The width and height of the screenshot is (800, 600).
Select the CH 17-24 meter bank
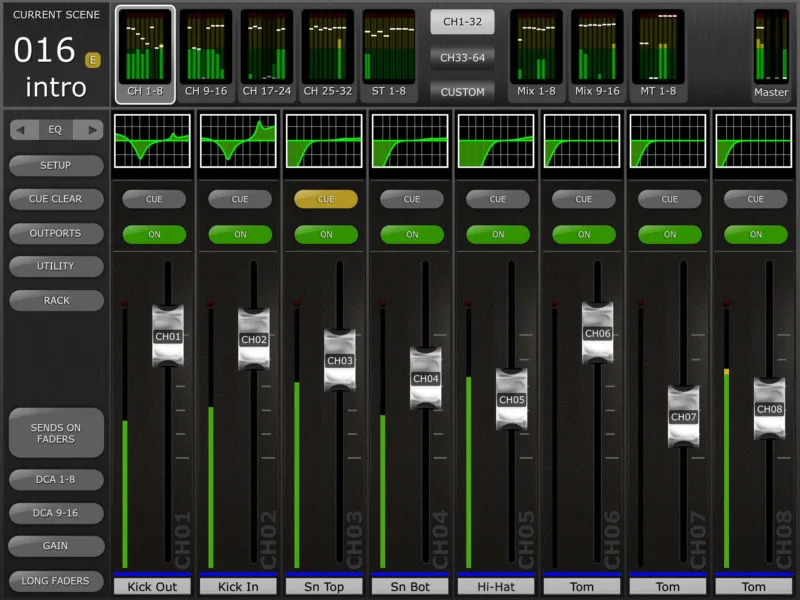coord(266,55)
